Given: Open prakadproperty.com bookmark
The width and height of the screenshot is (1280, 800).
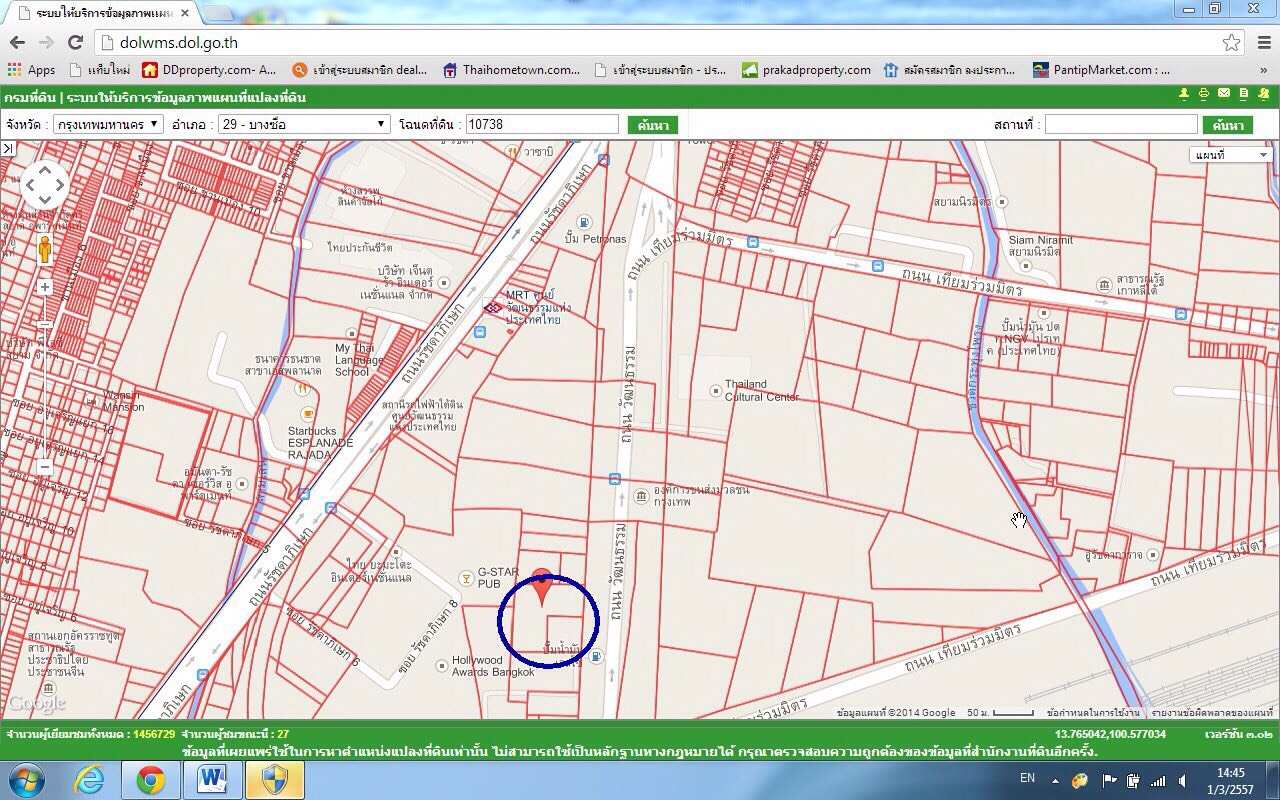Looking at the screenshot, I should coord(806,70).
